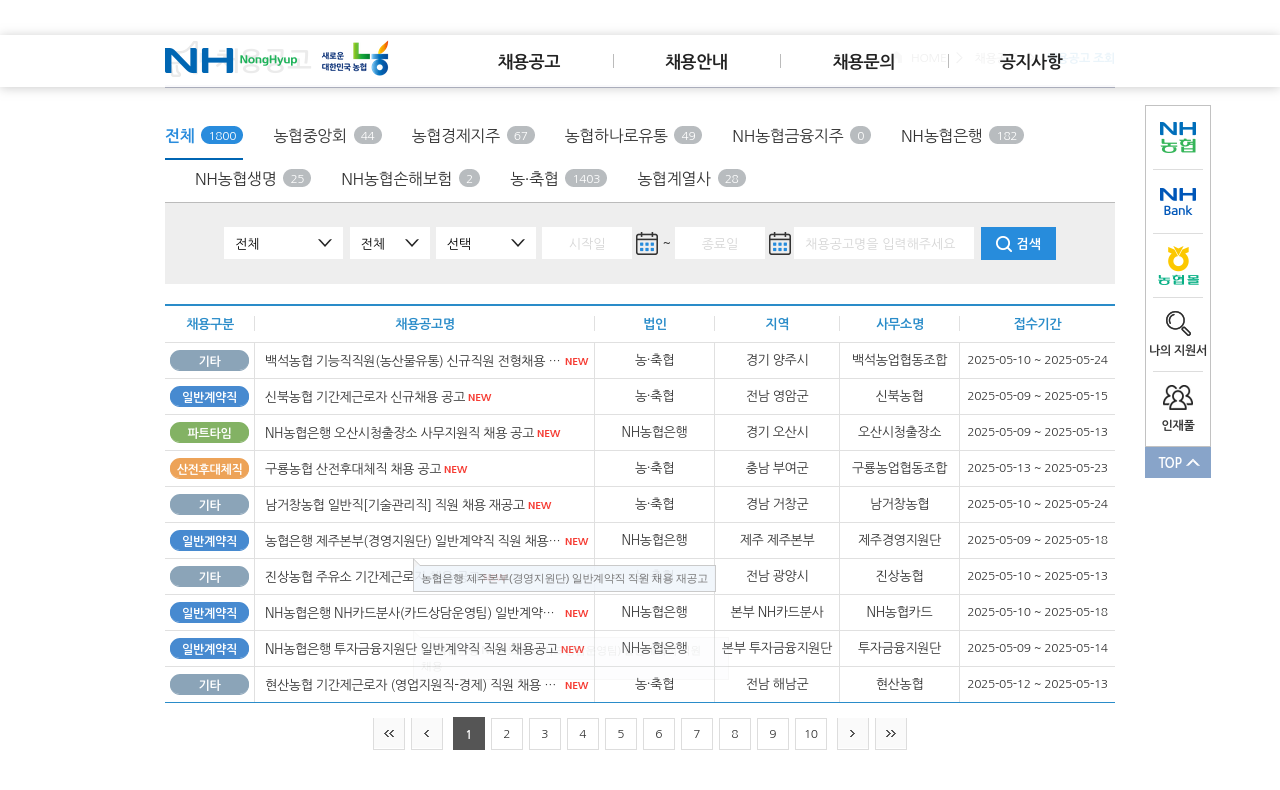Click the NH Bank sidebar icon
The image size is (1280, 790).
coord(1178,202)
